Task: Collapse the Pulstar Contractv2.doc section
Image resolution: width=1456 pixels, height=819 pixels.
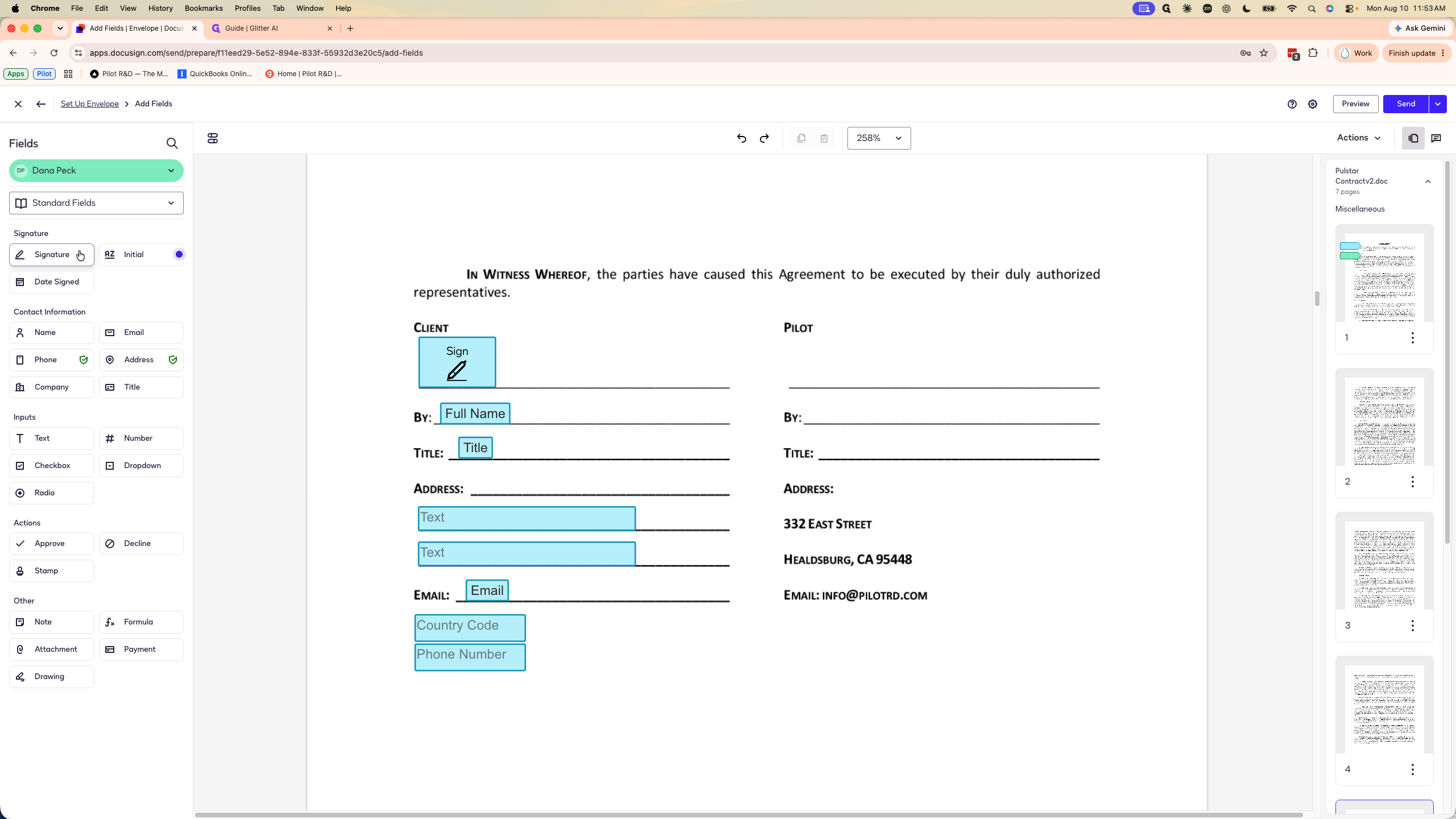Action: point(1428,181)
